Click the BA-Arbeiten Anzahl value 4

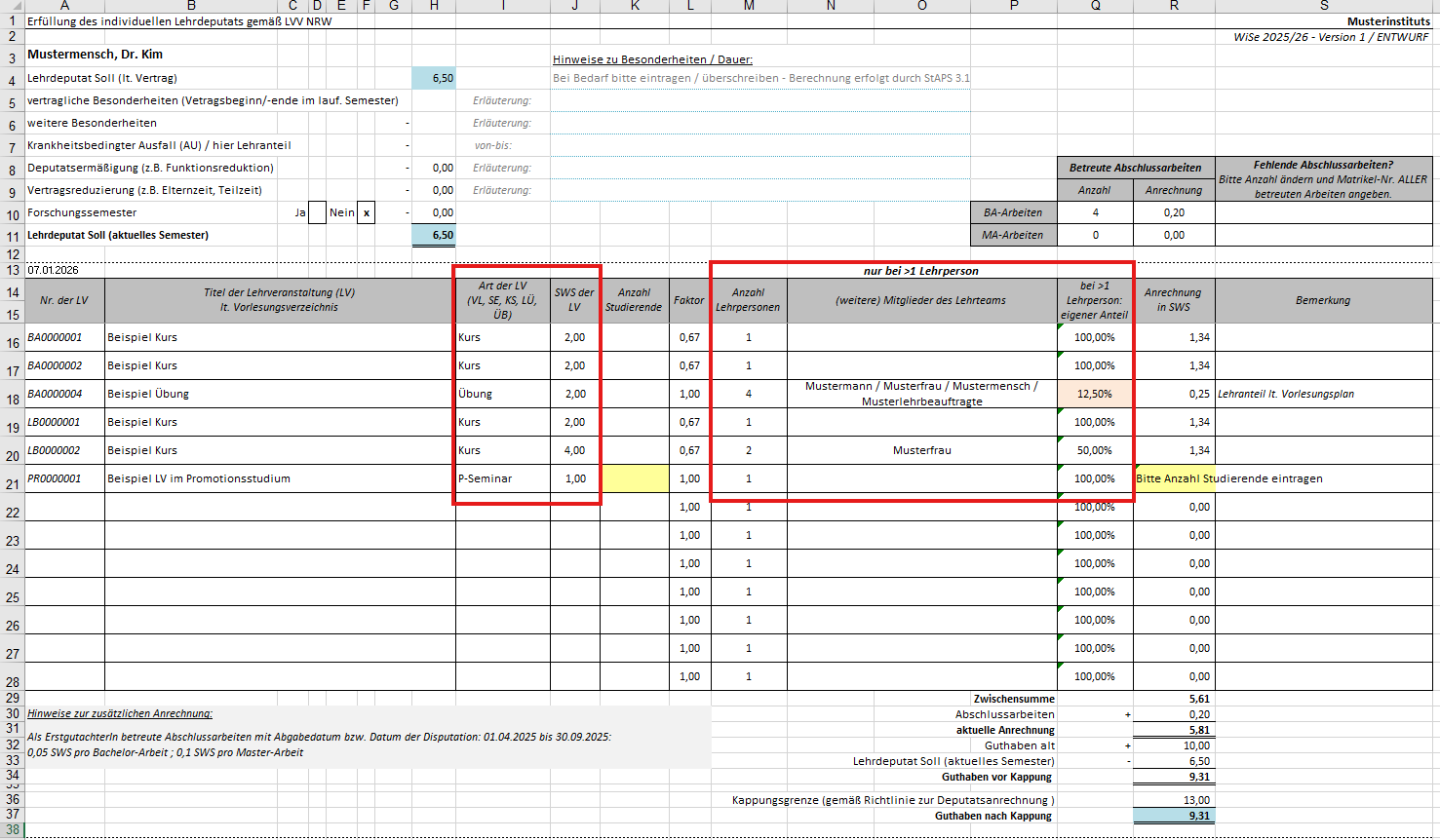point(1095,212)
